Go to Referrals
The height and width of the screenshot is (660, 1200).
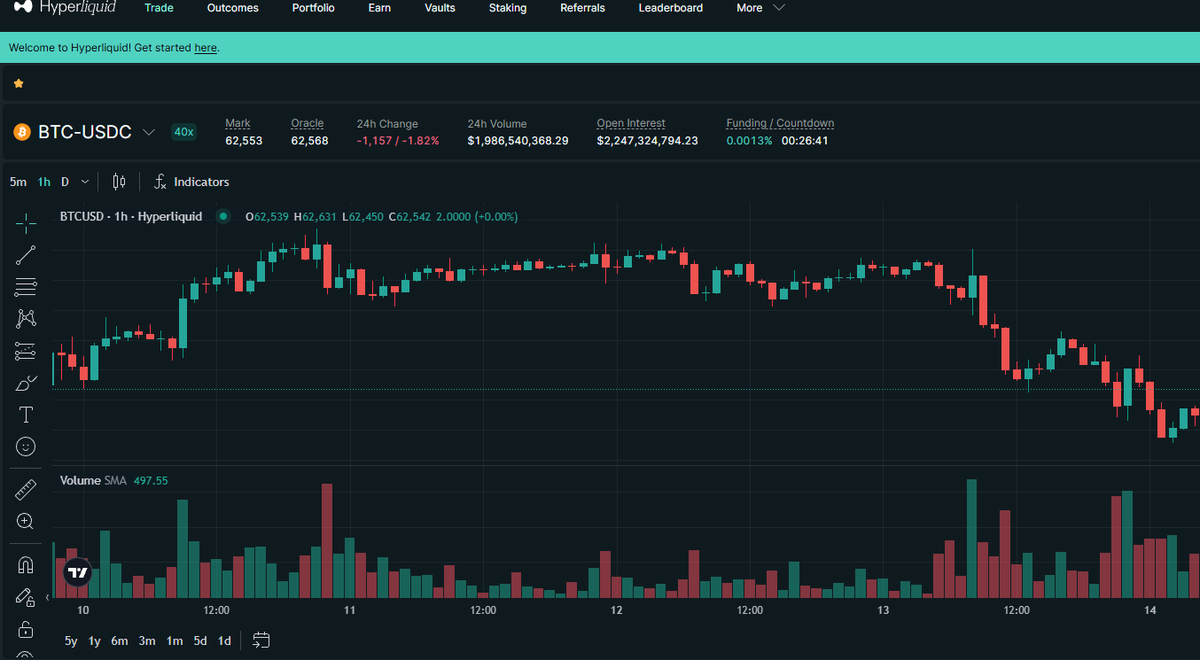(582, 8)
